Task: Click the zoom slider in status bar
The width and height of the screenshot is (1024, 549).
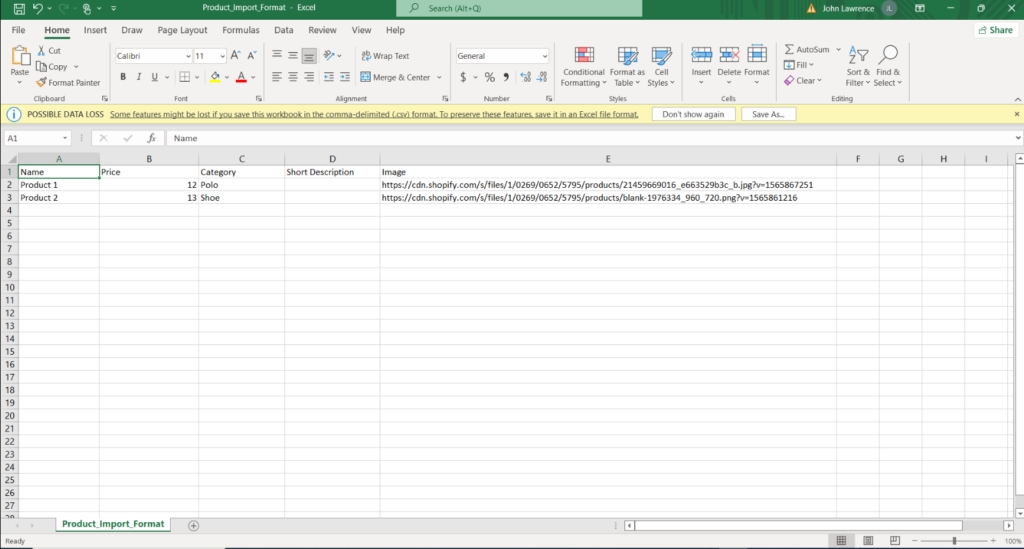Action: coord(954,541)
